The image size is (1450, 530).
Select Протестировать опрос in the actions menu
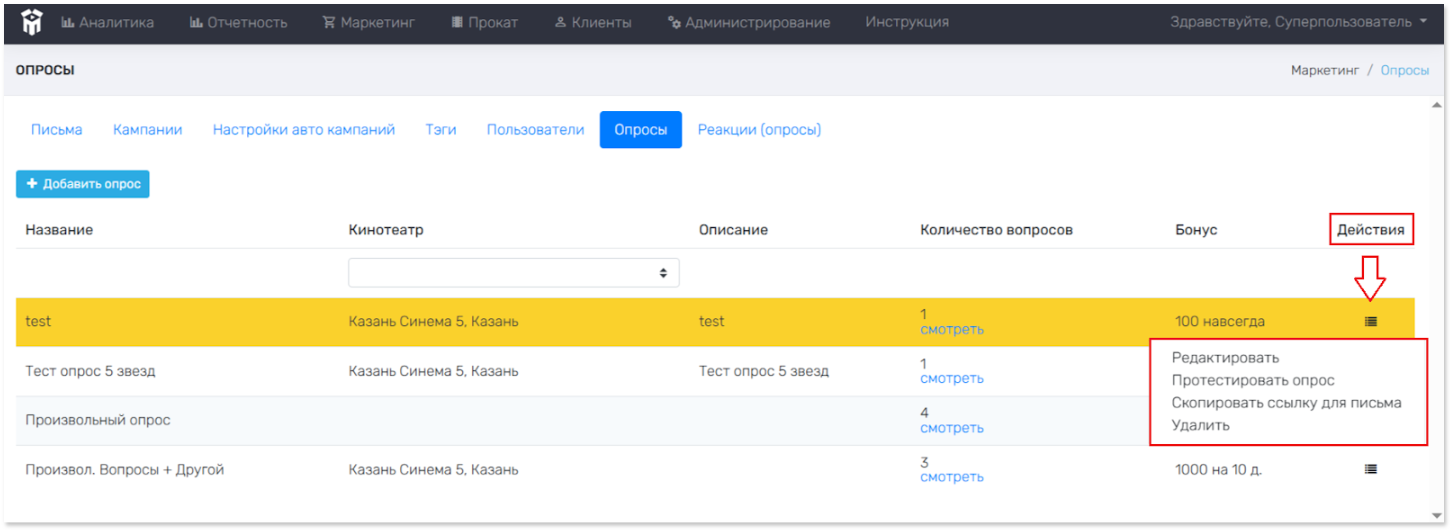[1252, 380]
